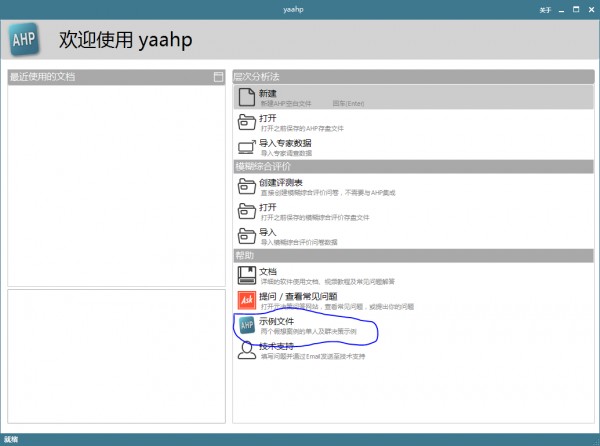Screen dimensions: 600x446
Task: Click the 导入专家数据 laptop icon
Action: tap(246, 147)
